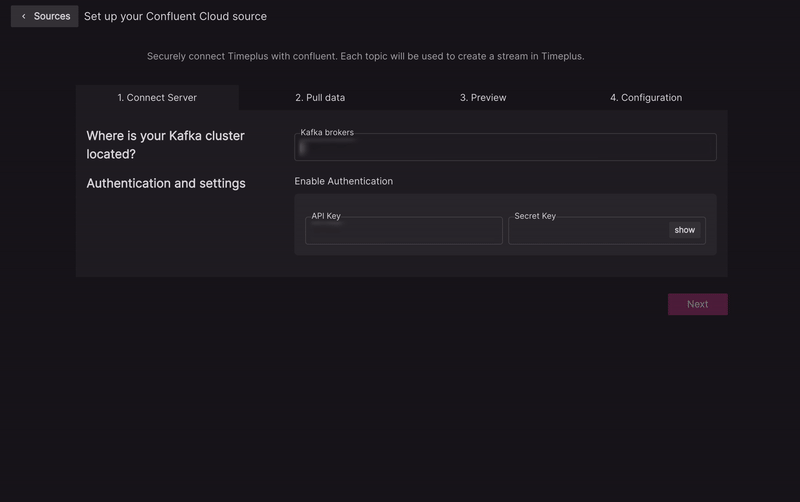
Task: Click the Enable Authentication label
Action: coord(343,181)
